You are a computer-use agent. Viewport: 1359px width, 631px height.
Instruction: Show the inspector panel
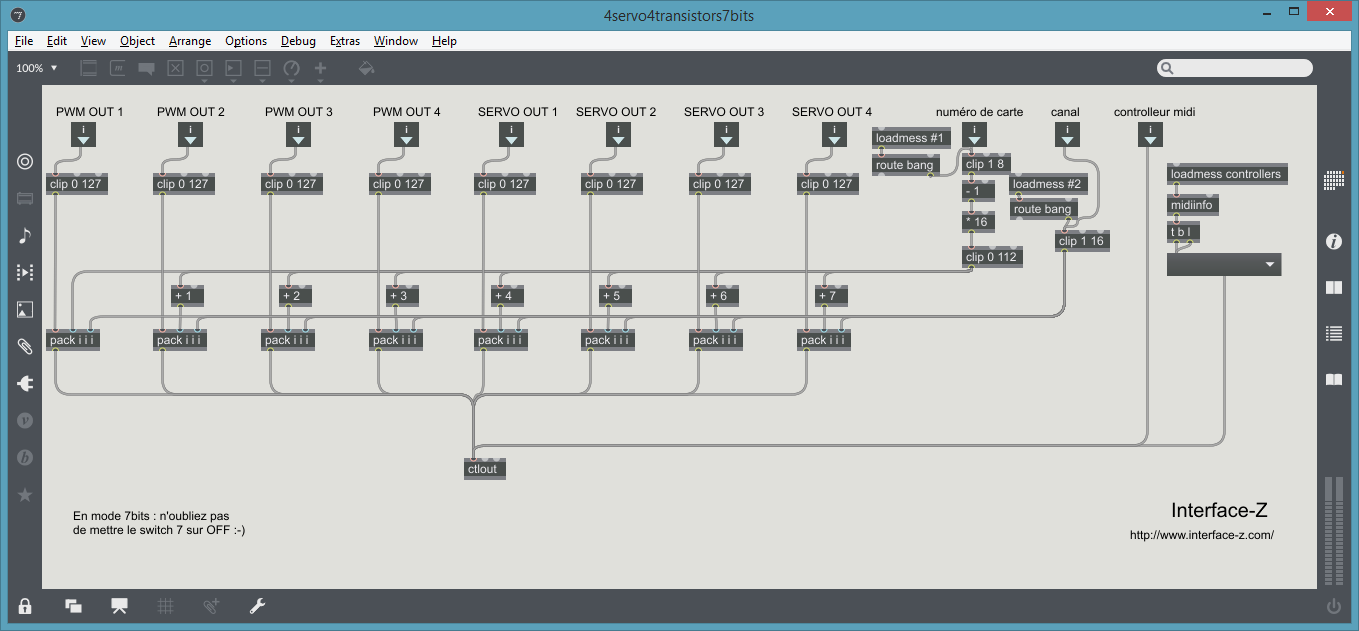[x=1333, y=241]
